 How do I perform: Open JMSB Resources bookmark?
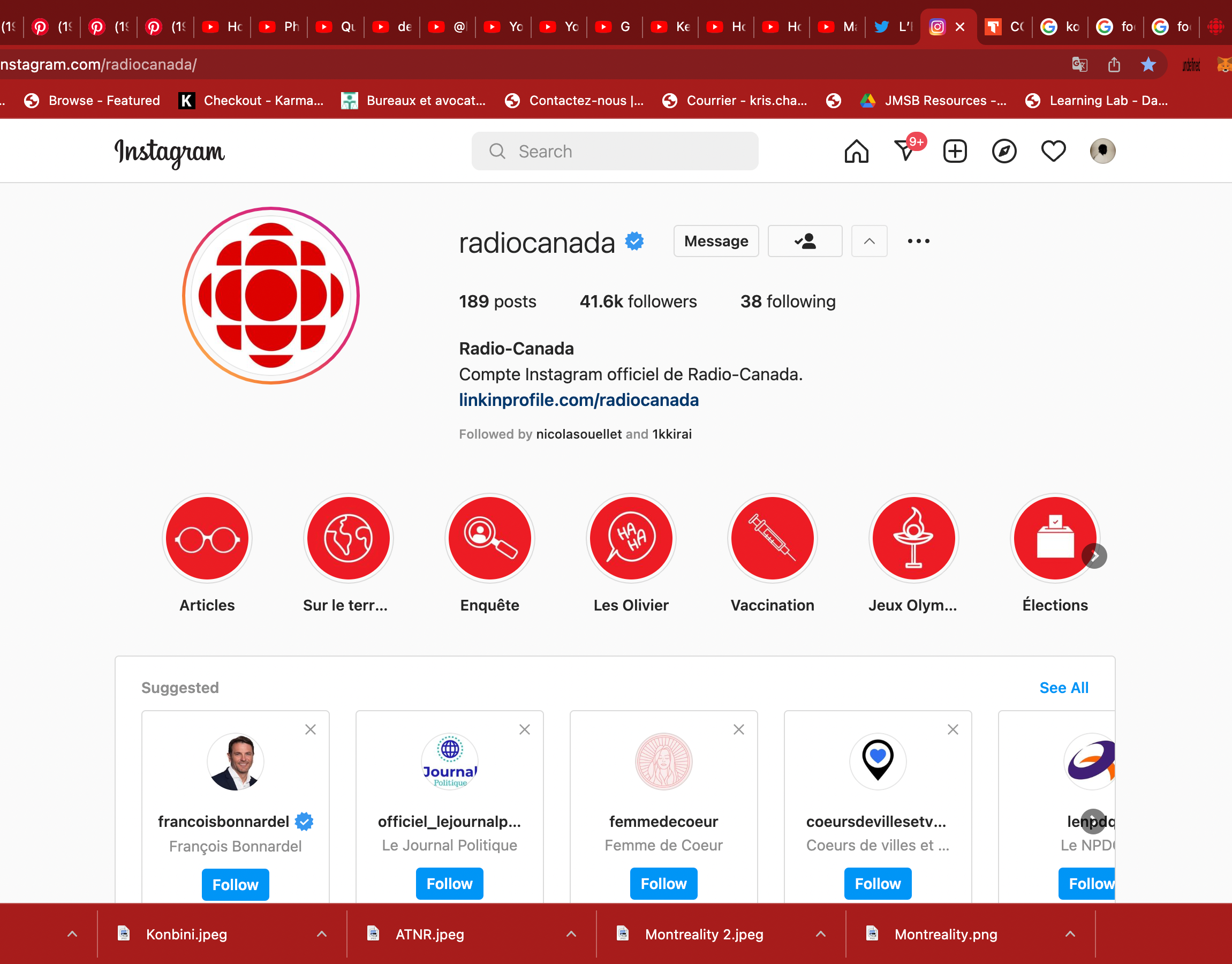point(934,101)
